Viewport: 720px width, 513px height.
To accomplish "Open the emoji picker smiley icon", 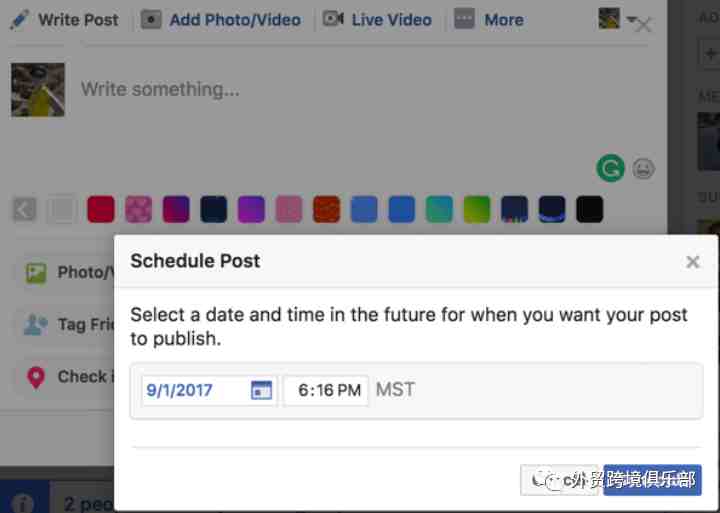I will (x=643, y=169).
